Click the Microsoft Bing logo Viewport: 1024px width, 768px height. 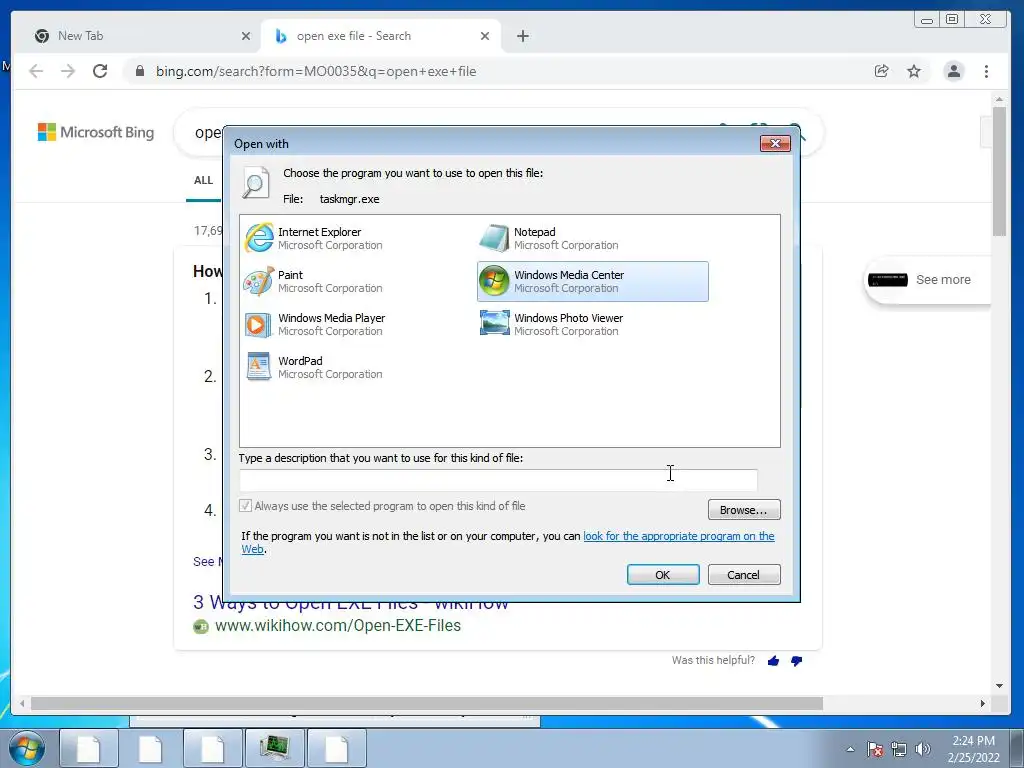pos(96,132)
